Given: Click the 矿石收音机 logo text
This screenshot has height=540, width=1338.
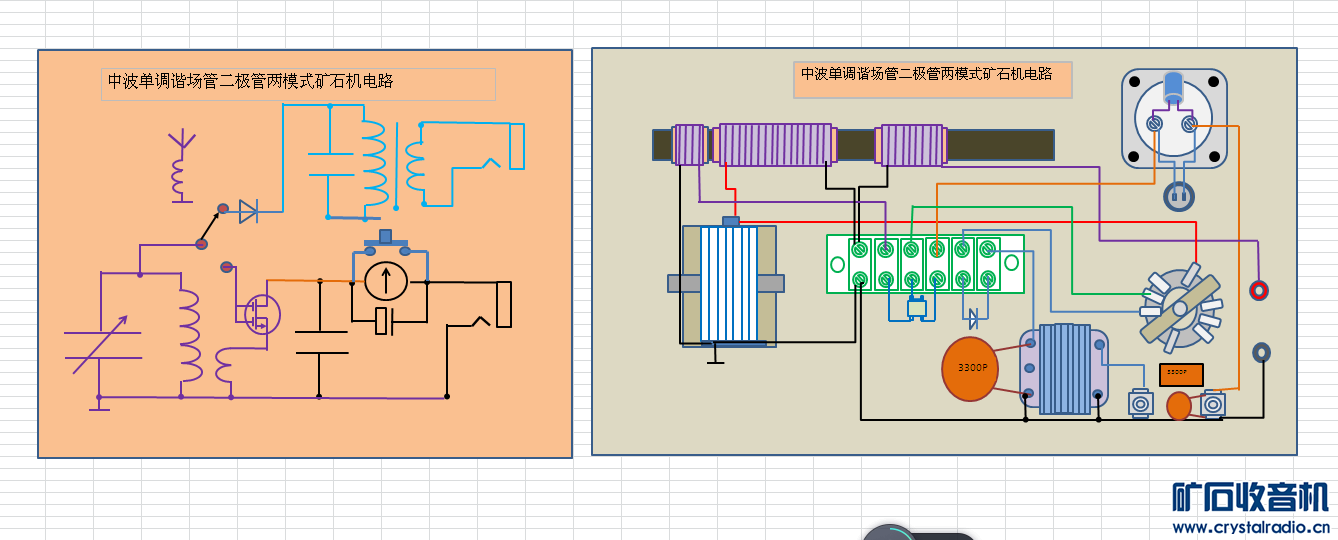Looking at the screenshot, I should pyautogui.click(x=1250, y=497).
